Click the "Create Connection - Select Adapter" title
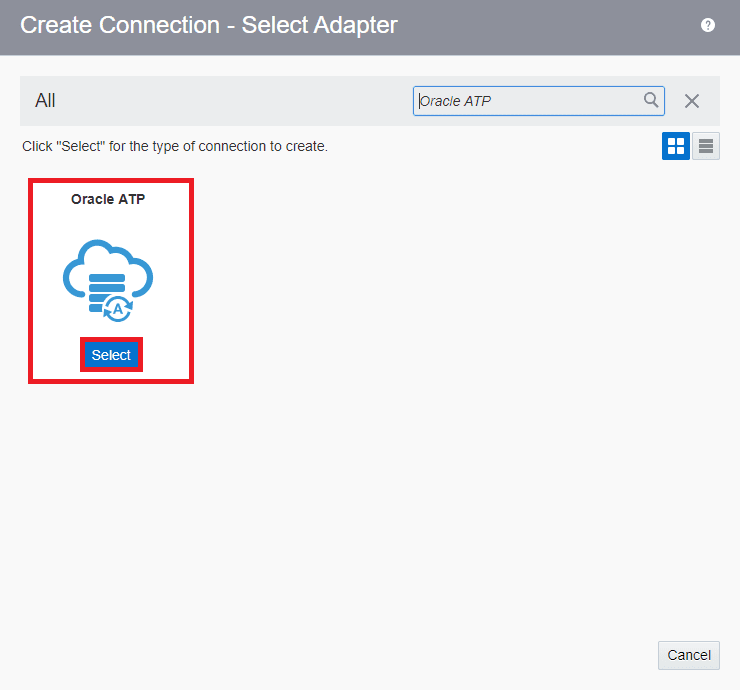The image size is (740, 690). coord(209,25)
